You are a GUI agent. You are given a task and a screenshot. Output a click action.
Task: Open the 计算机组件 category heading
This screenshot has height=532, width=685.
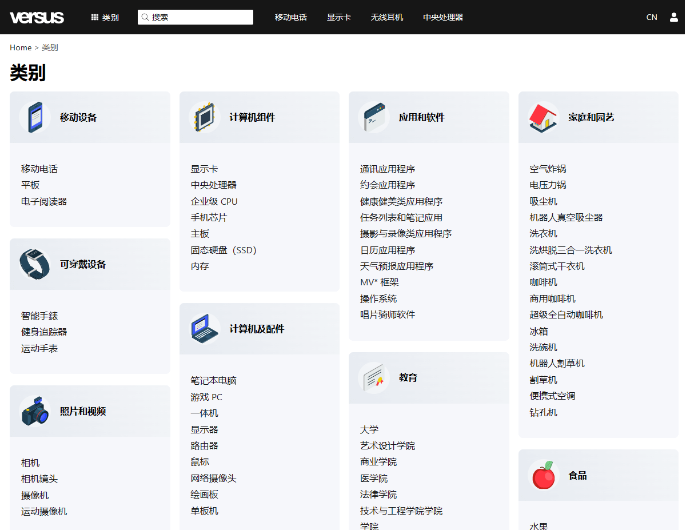tap(252, 117)
